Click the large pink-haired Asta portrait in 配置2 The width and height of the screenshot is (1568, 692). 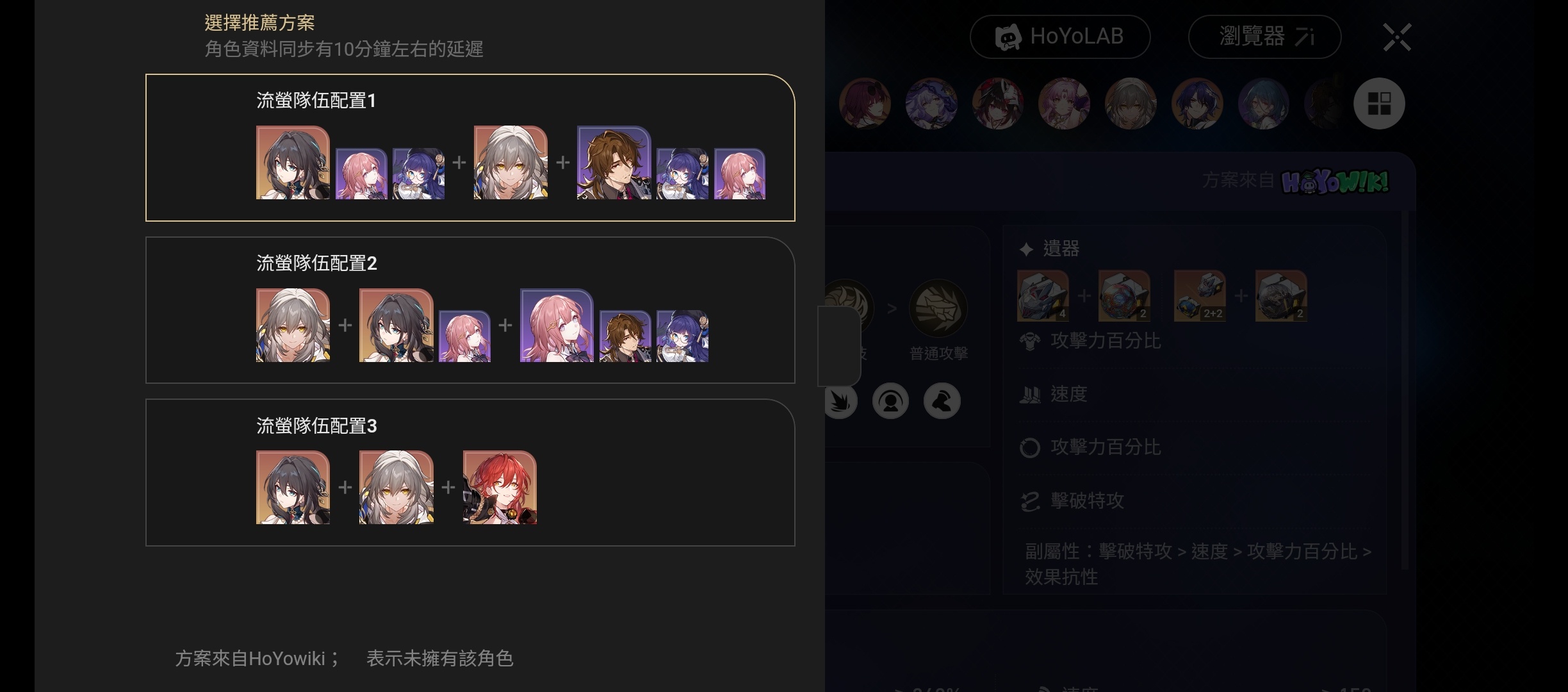[557, 325]
